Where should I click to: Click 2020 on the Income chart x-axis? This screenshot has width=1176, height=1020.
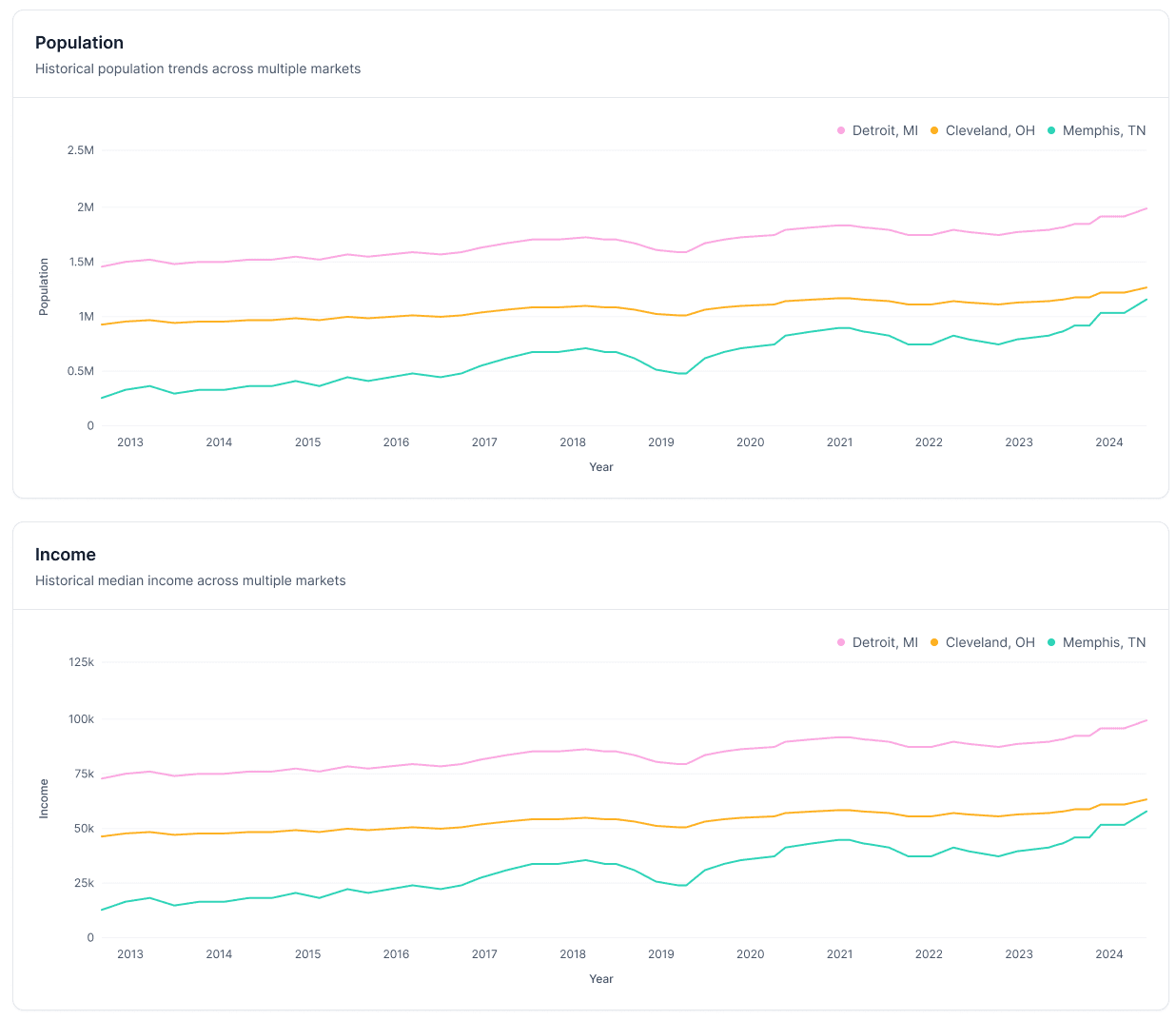click(x=751, y=954)
